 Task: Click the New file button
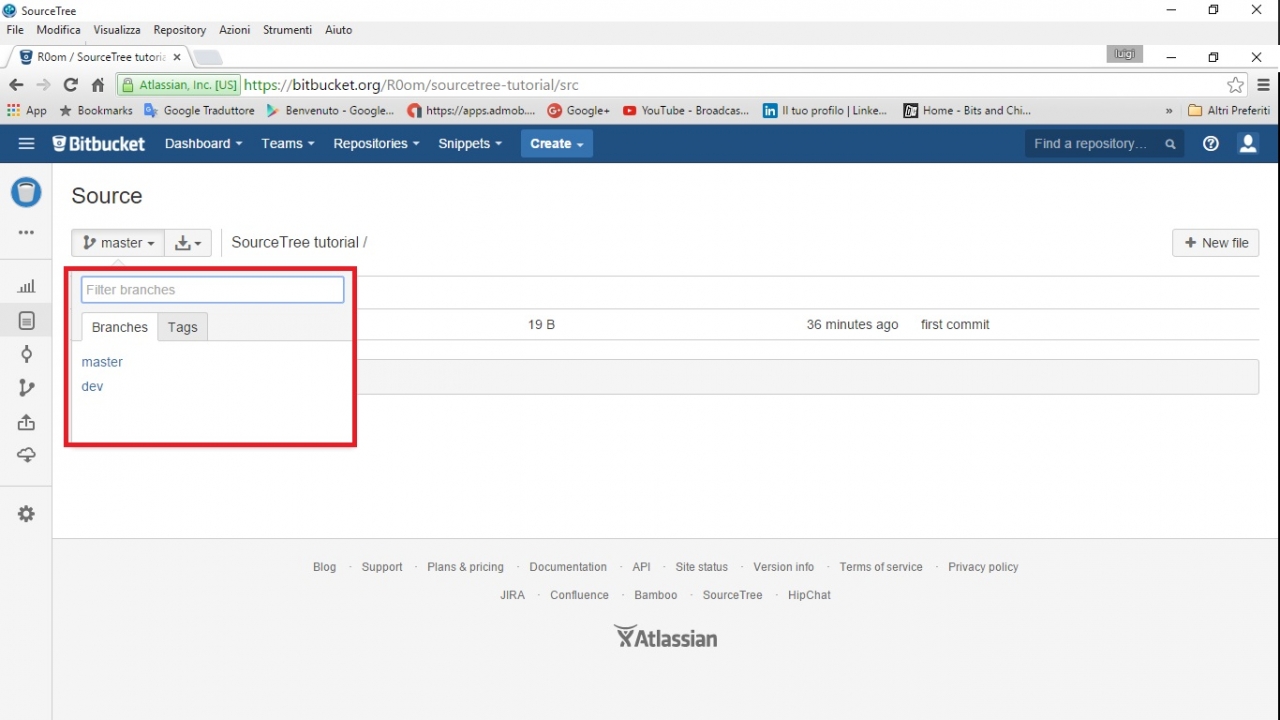pyautogui.click(x=1216, y=243)
